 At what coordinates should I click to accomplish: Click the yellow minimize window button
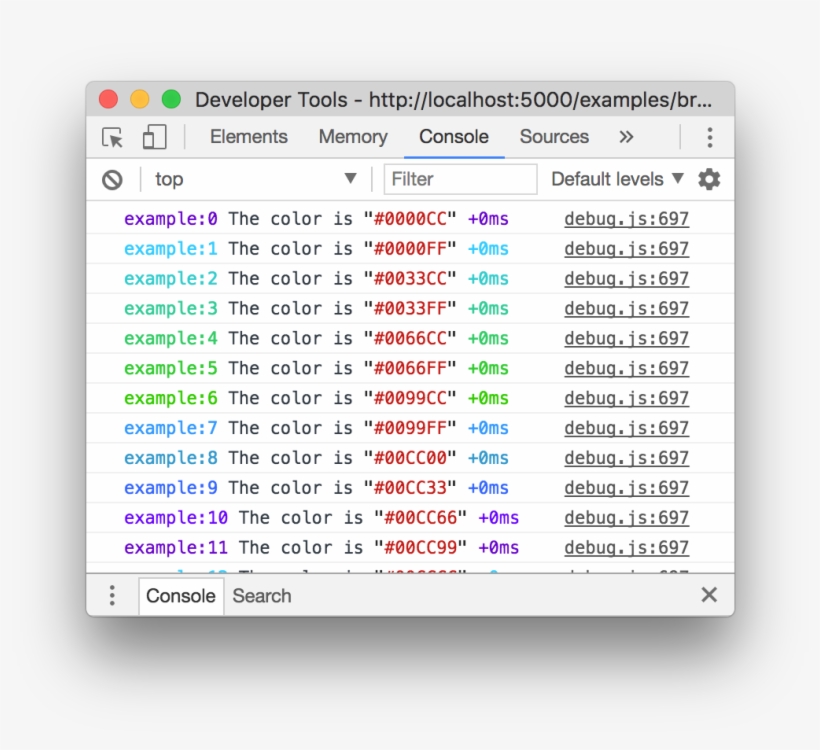pyautogui.click(x=140, y=100)
